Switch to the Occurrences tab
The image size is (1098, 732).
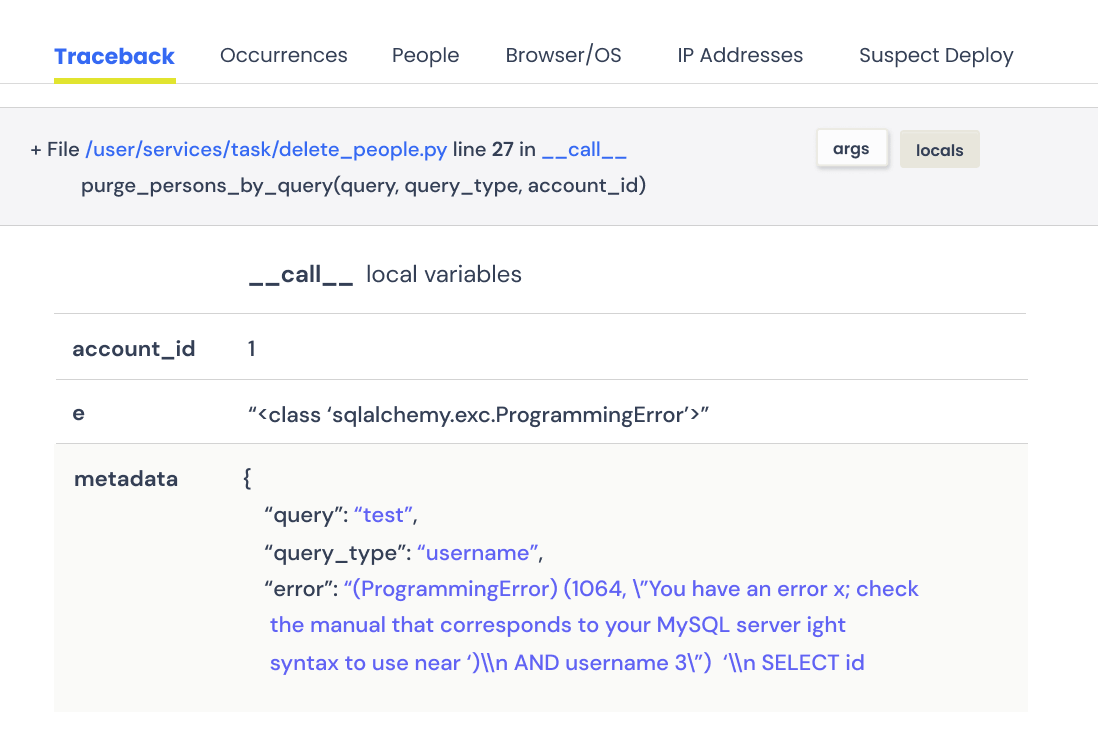coord(283,55)
